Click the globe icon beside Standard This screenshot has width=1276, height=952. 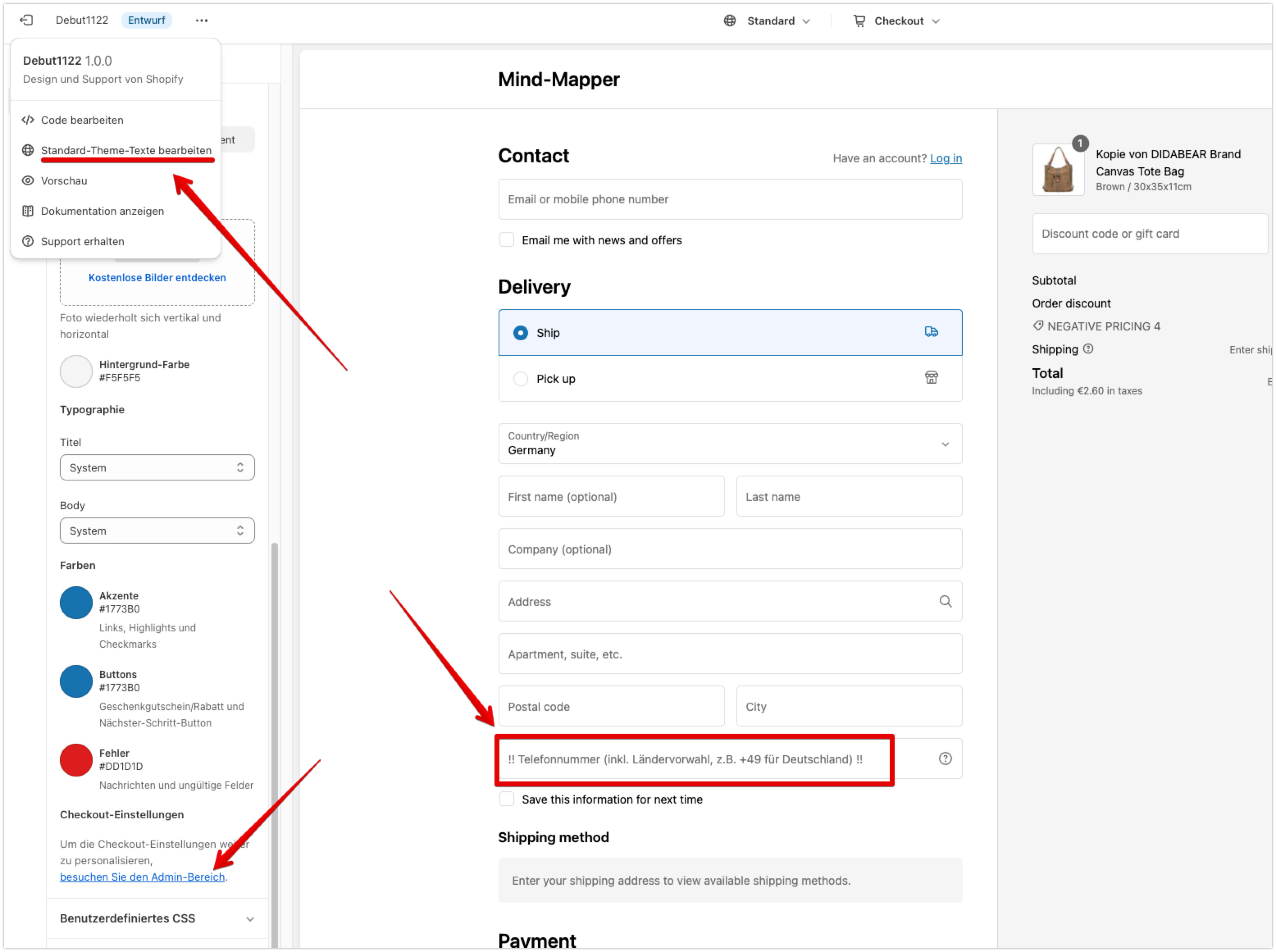point(729,21)
